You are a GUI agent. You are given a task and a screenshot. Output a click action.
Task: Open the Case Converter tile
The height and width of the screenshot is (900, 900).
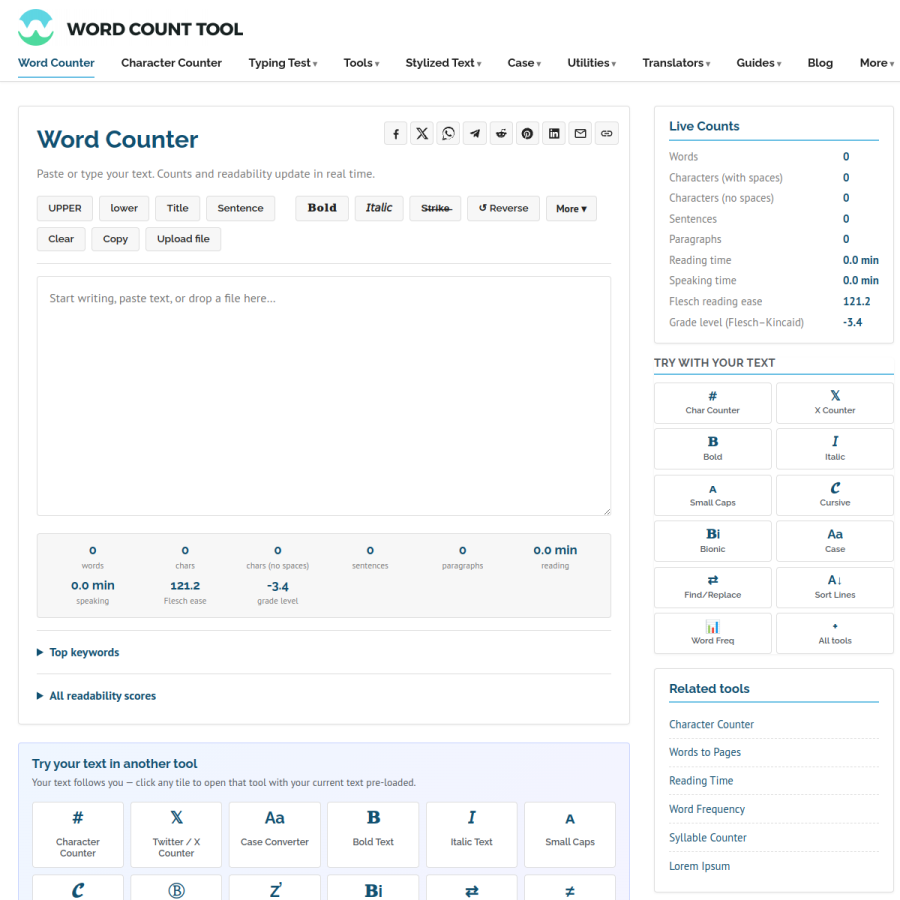click(x=274, y=835)
